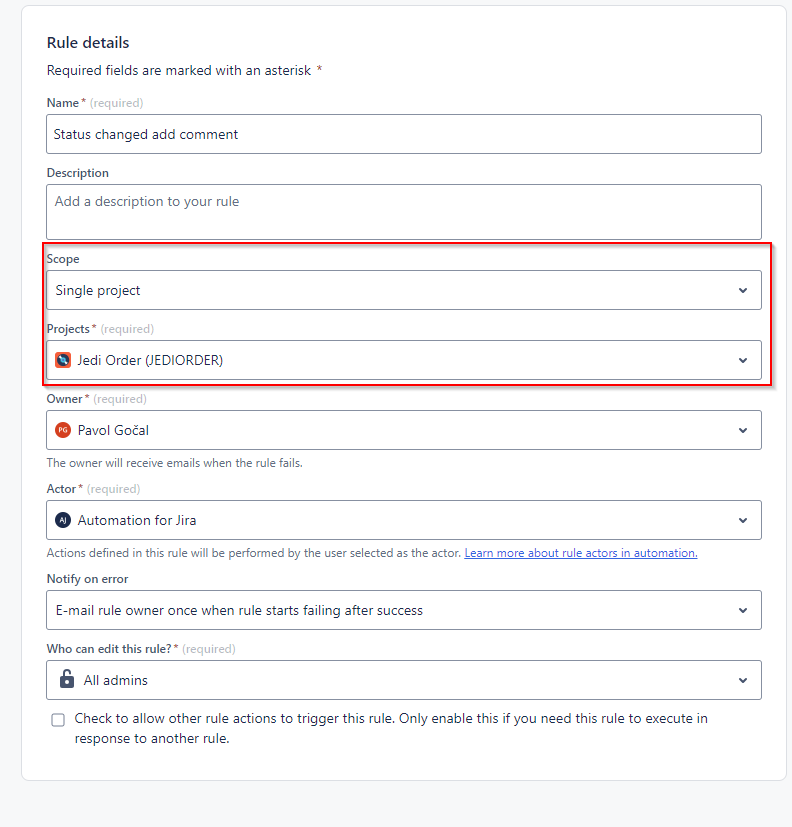
Task: Click the Automation for Jira avatar icon
Action: point(64,520)
